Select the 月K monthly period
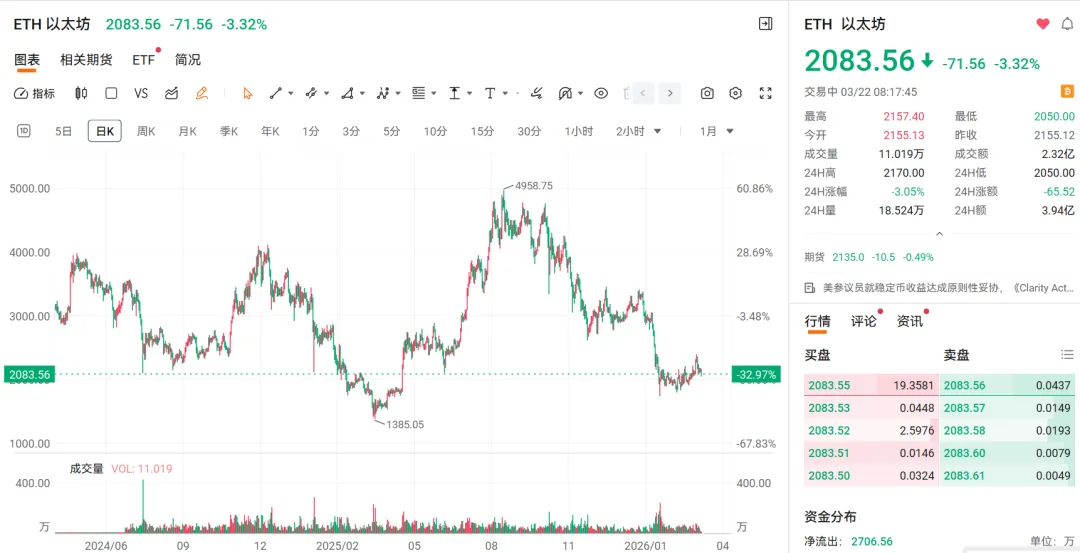The height and width of the screenshot is (553, 1080). tap(187, 132)
